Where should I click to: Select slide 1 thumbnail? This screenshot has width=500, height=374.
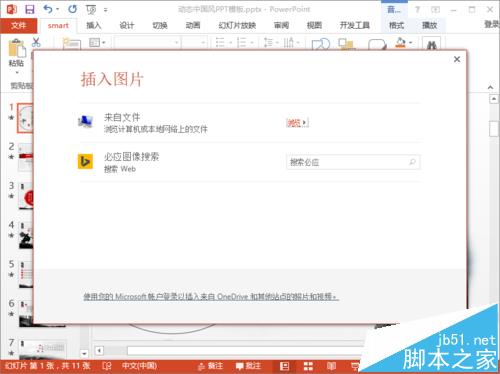(x=25, y=118)
